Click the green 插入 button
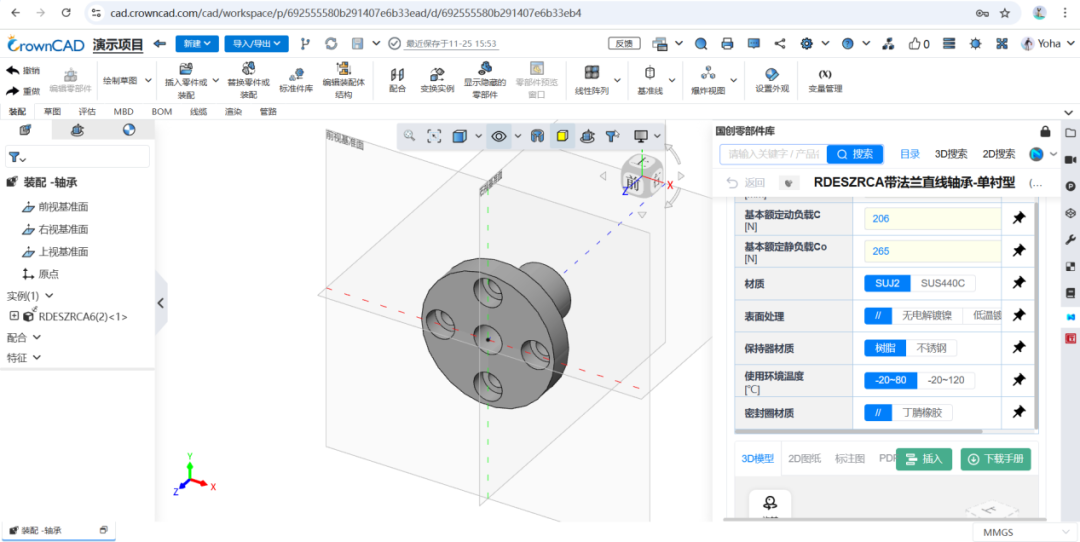1080x542 pixels. coord(923,459)
